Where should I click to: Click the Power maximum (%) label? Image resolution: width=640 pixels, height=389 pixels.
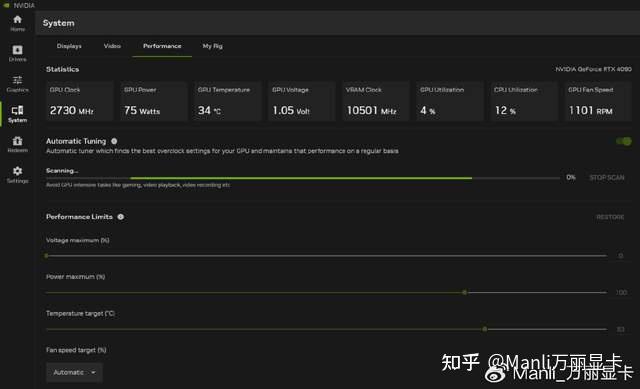coord(76,277)
